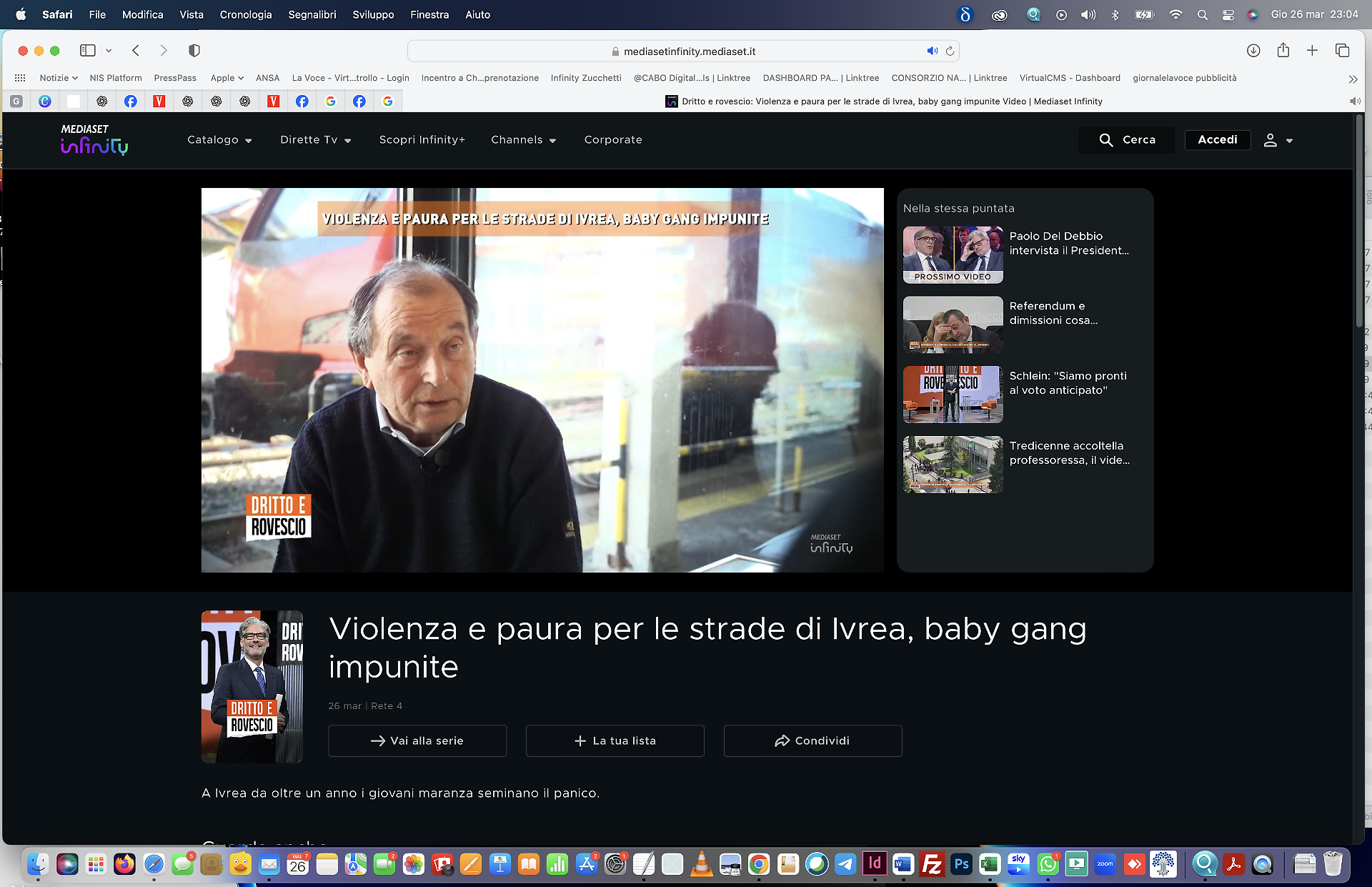Mute tab audio via address bar speaker
This screenshot has height=887, width=1372.
pos(932,51)
